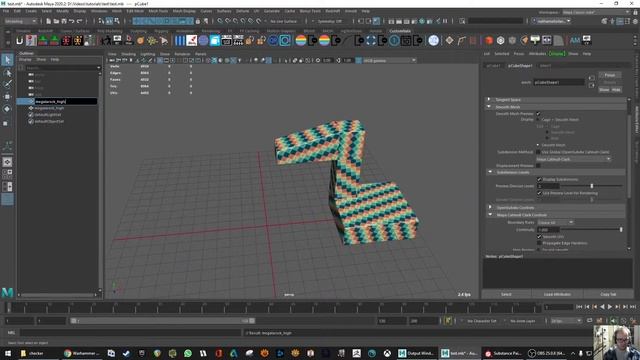Toggle Smooth UVs checkbox

539,236
